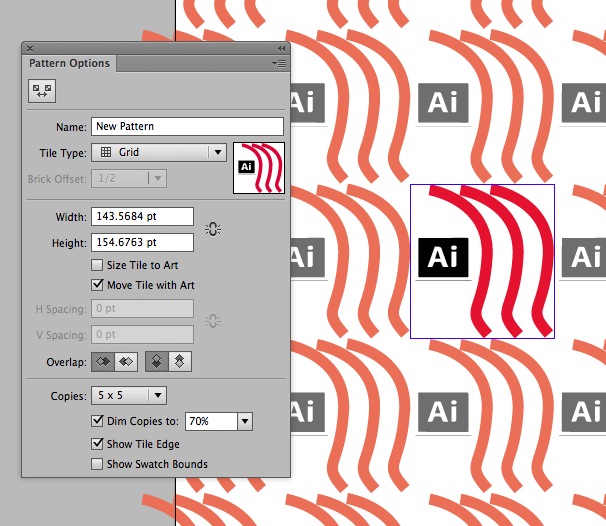Click the 70% dim value field
The width and height of the screenshot is (606, 526).
[x=211, y=421]
